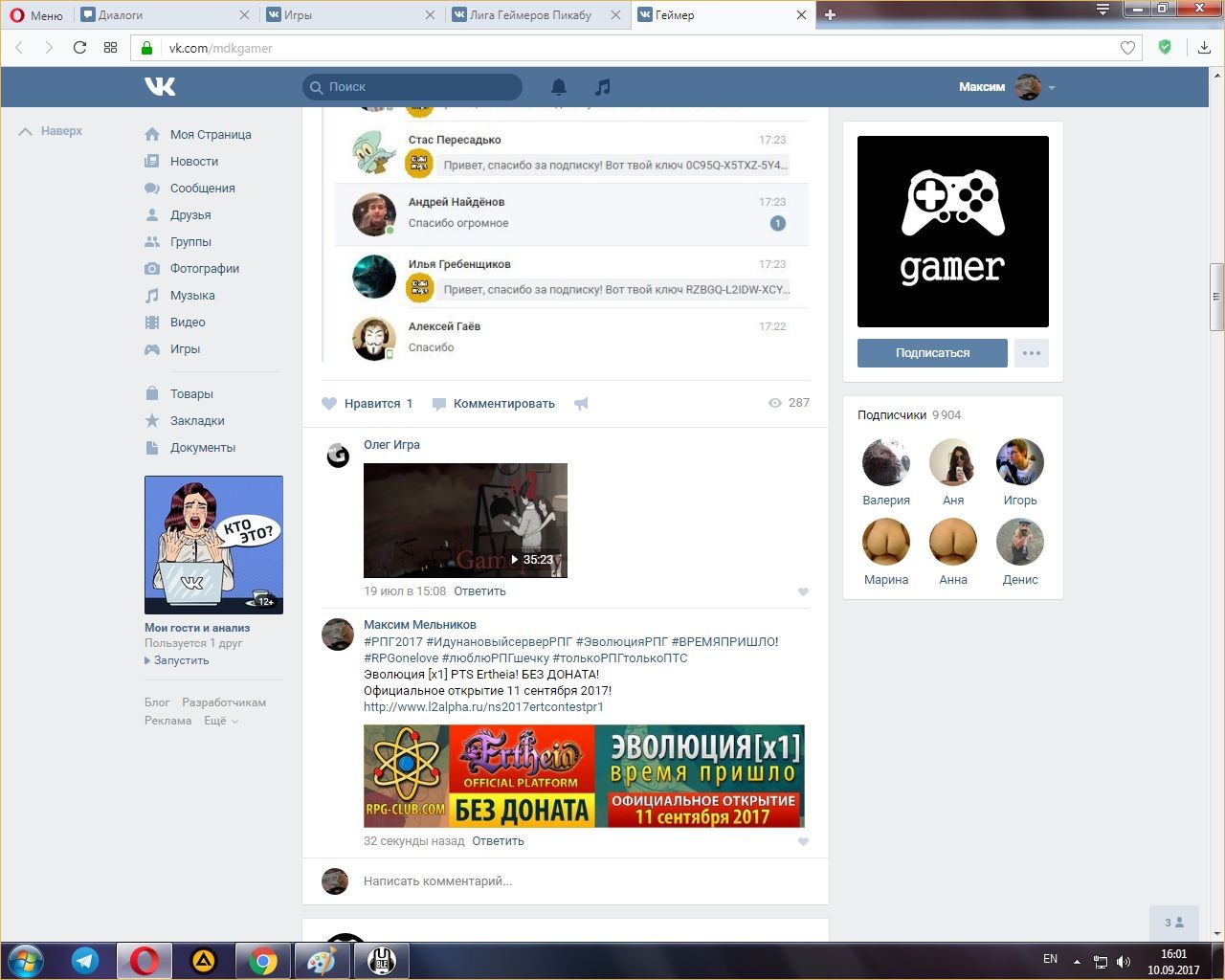
Task: Click the Подписаться button
Action: pos(932,353)
